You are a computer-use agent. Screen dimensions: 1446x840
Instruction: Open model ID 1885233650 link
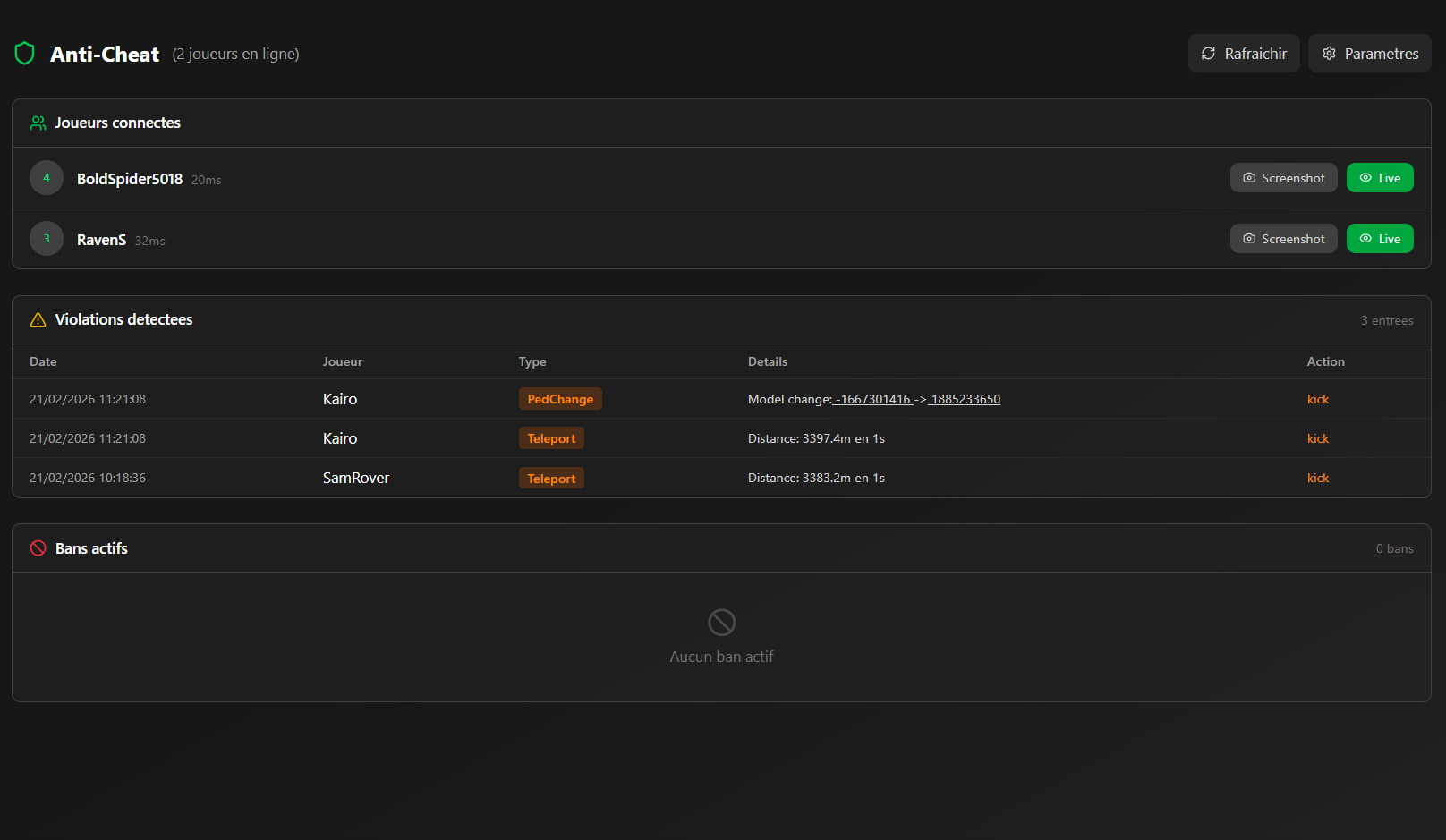pyautogui.click(x=965, y=399)
